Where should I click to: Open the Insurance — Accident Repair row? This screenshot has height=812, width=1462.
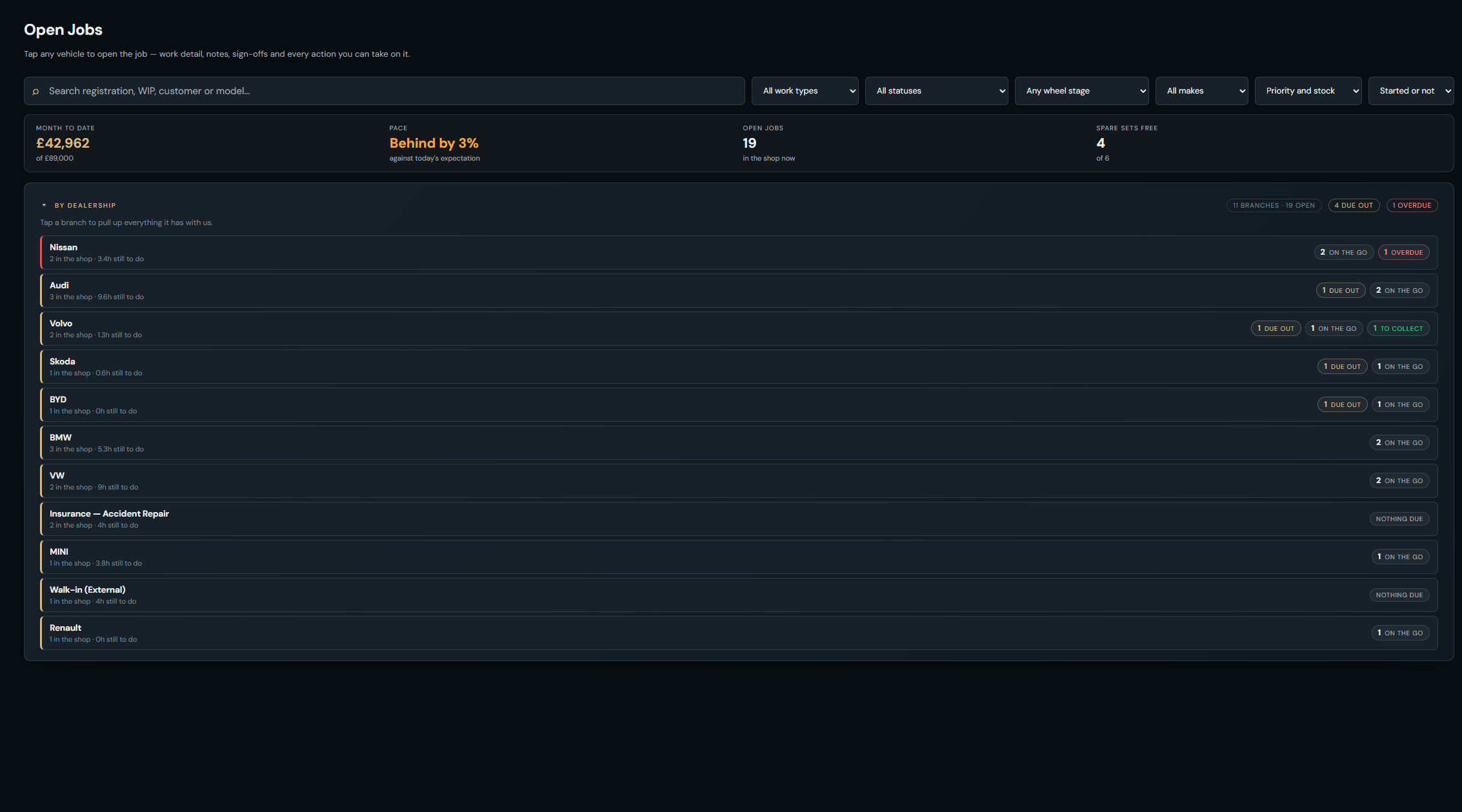pos(739,519)
